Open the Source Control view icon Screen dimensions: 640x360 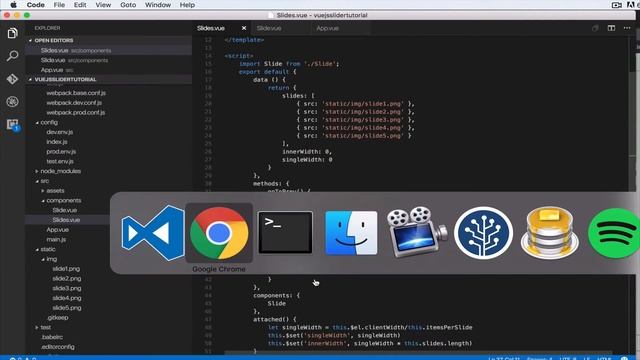coord(12,79)
